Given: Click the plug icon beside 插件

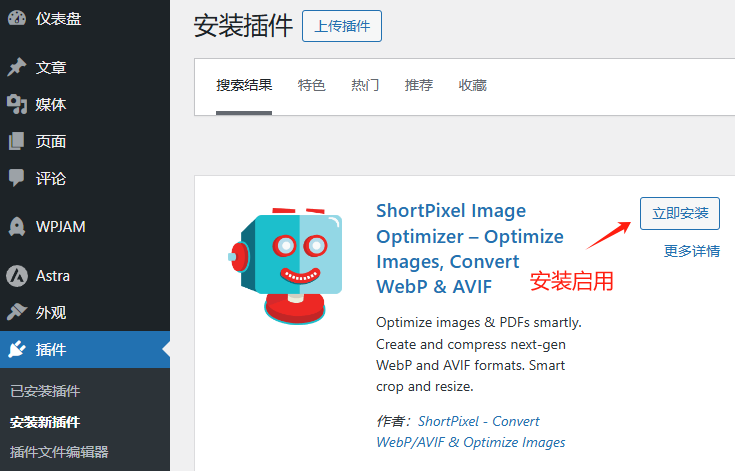Looking at the screenshot, I should 16,349.
